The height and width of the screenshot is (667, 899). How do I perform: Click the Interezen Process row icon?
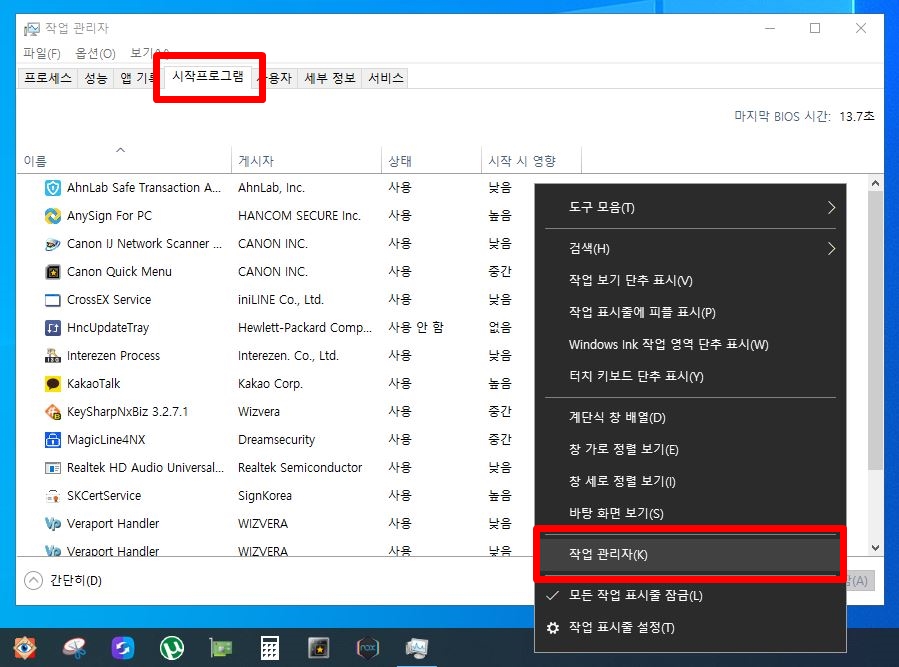[53, 356]
